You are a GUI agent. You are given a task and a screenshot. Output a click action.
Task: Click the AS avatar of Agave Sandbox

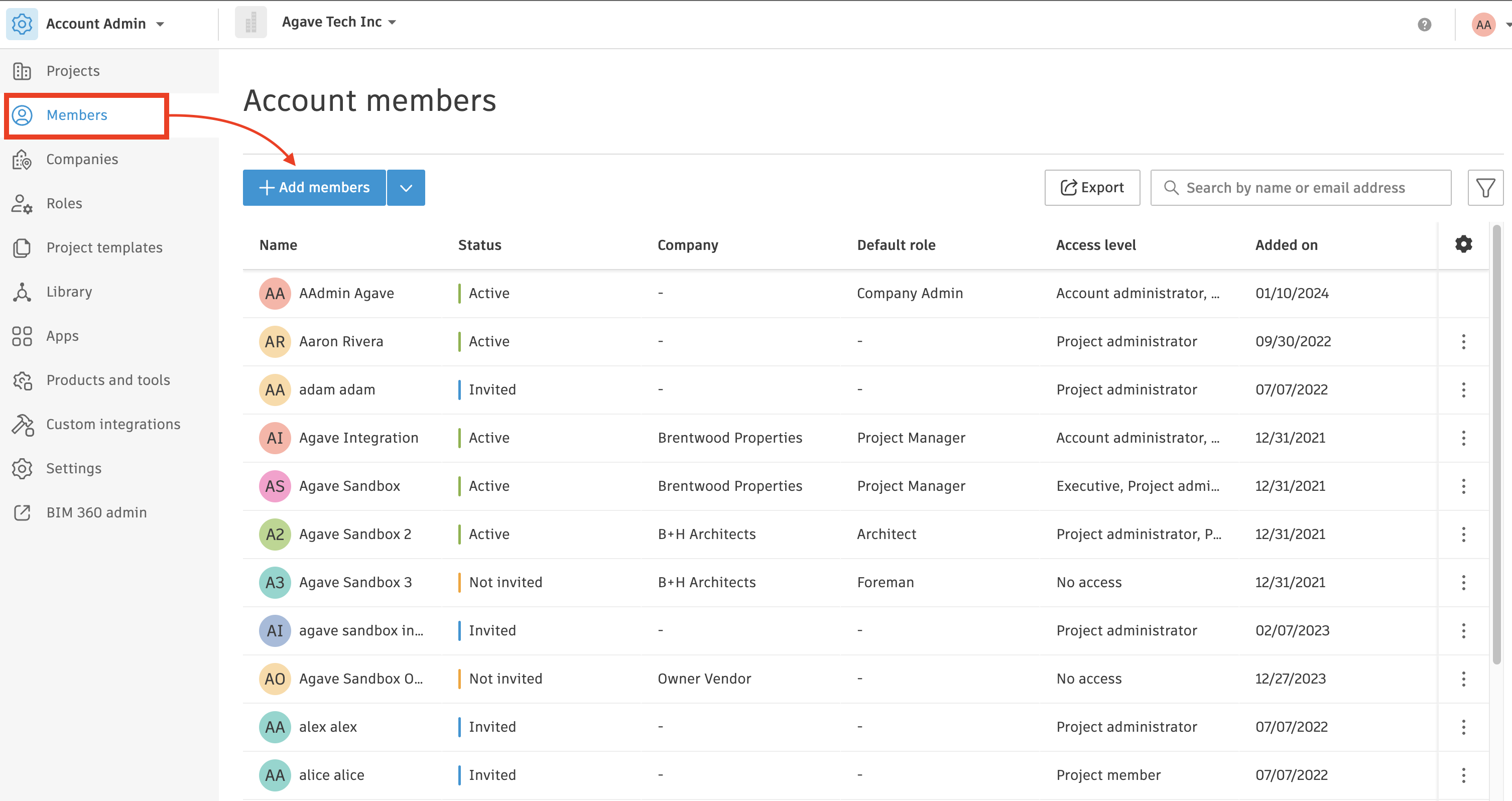click(x=275, y=486)
